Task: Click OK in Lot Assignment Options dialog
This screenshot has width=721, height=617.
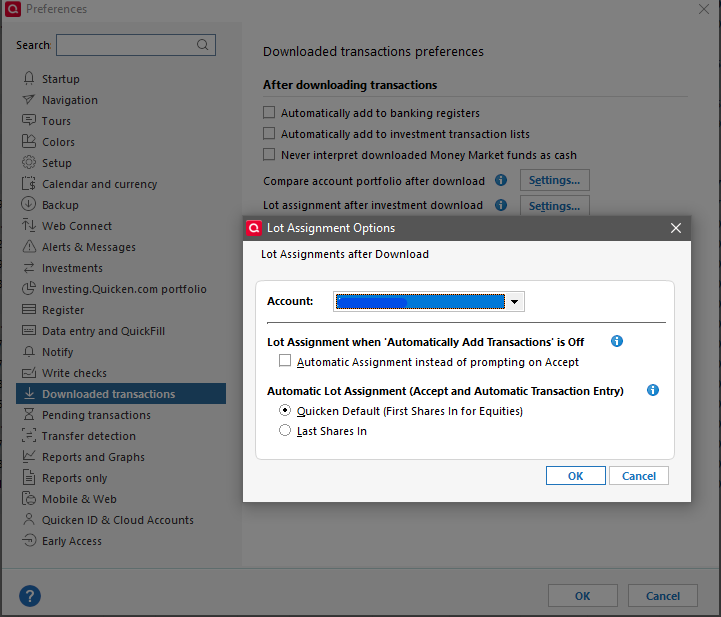Action: [576, 476]
